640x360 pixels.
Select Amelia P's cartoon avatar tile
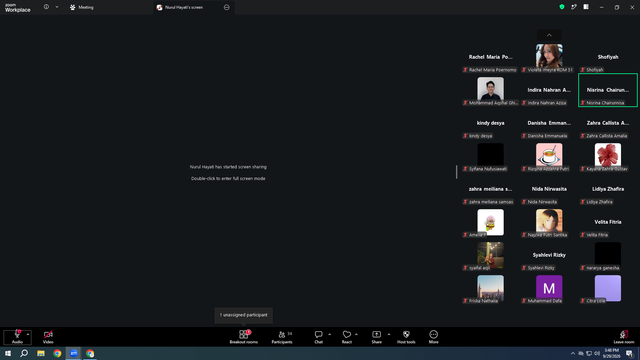(x=490, y=222)
